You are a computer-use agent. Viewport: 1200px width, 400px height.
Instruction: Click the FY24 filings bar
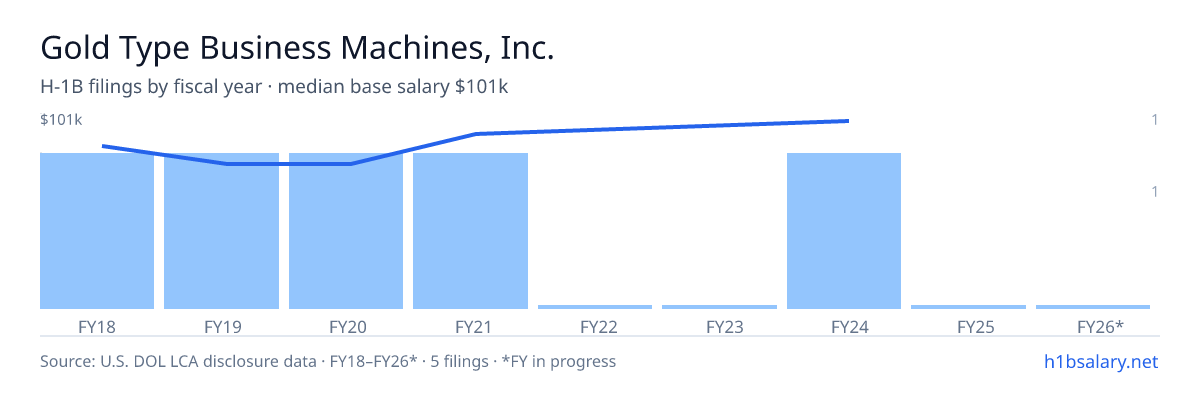click(x=844, y=231)
